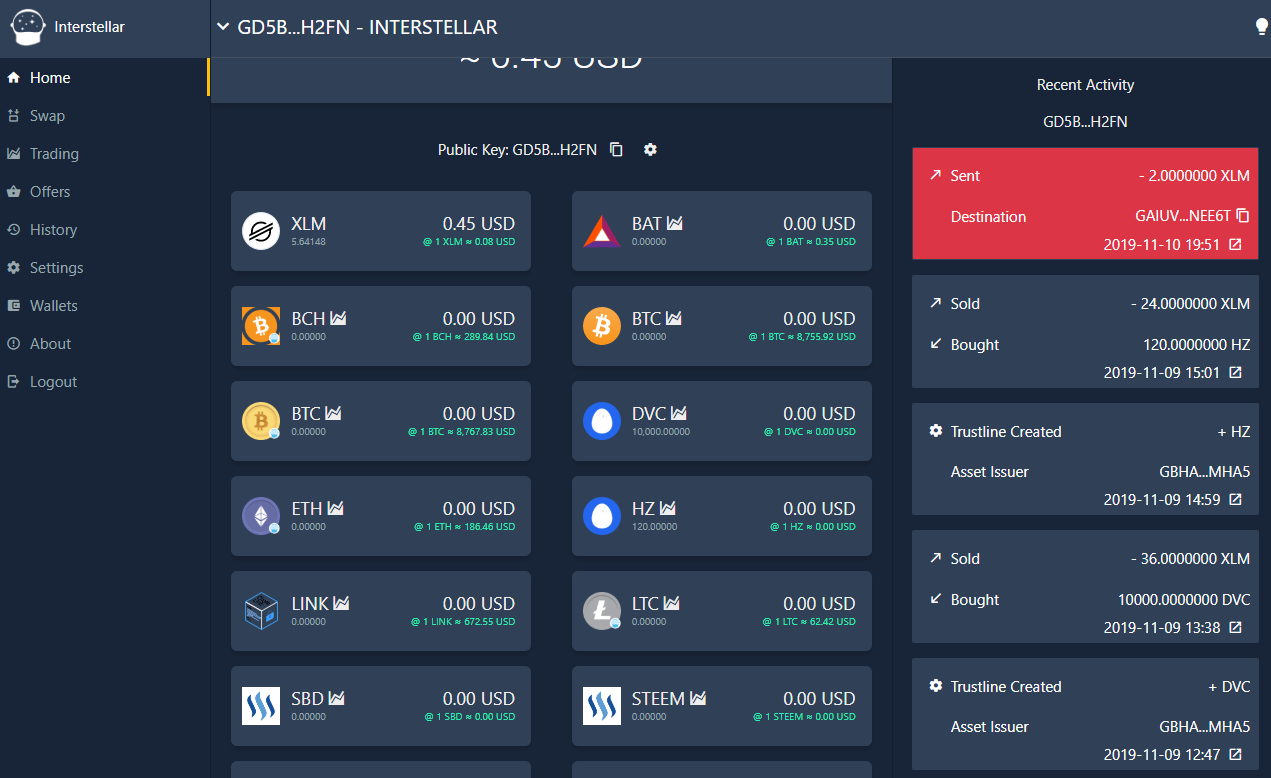Click the 10,000.00000 DVC balance amount

tap(661, 432)
